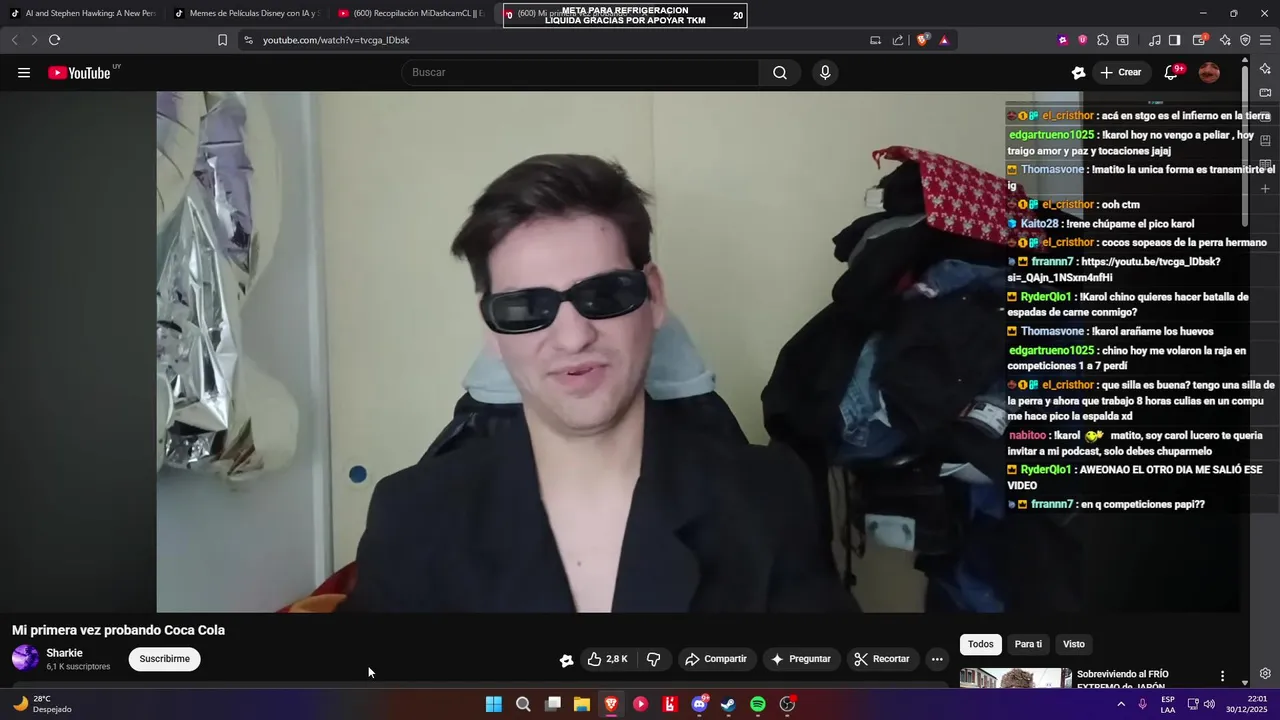Clip the video using Recortar
Viewport: 1280px width, 720px height.
pyautogui.click(x=882, y=659)
